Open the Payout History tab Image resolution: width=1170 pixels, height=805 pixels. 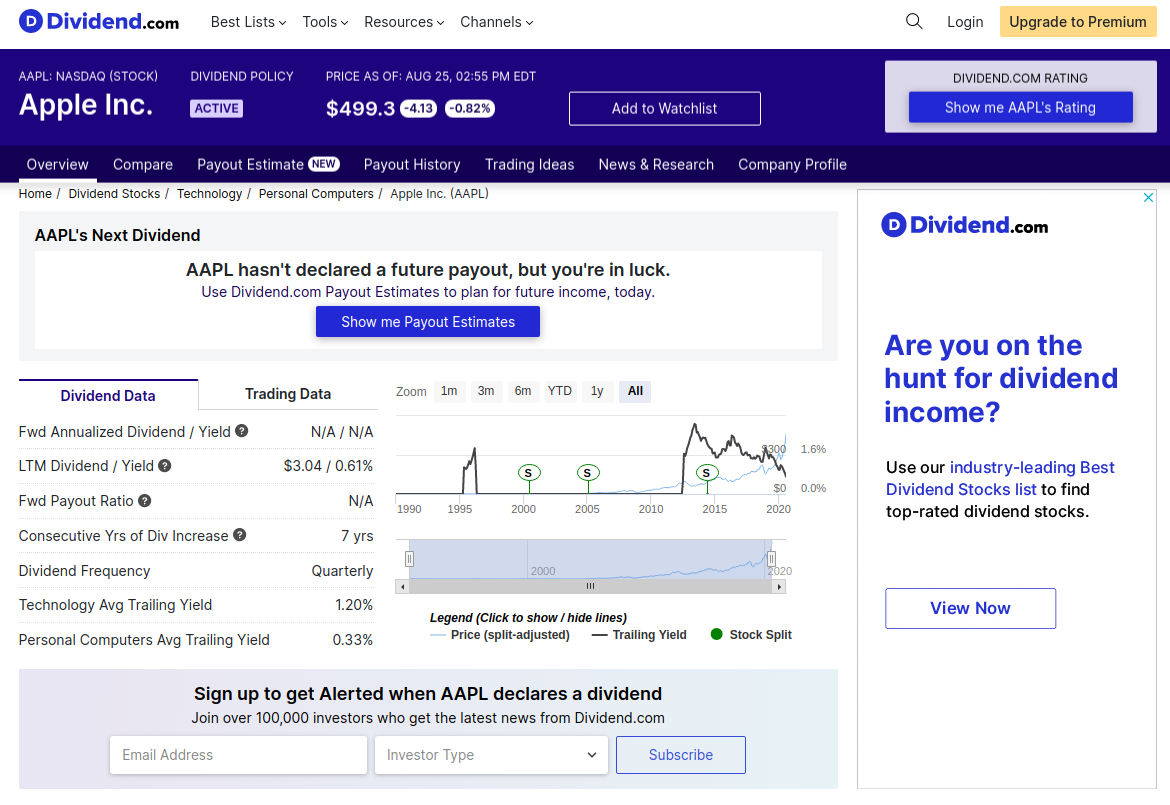point(412,164)
